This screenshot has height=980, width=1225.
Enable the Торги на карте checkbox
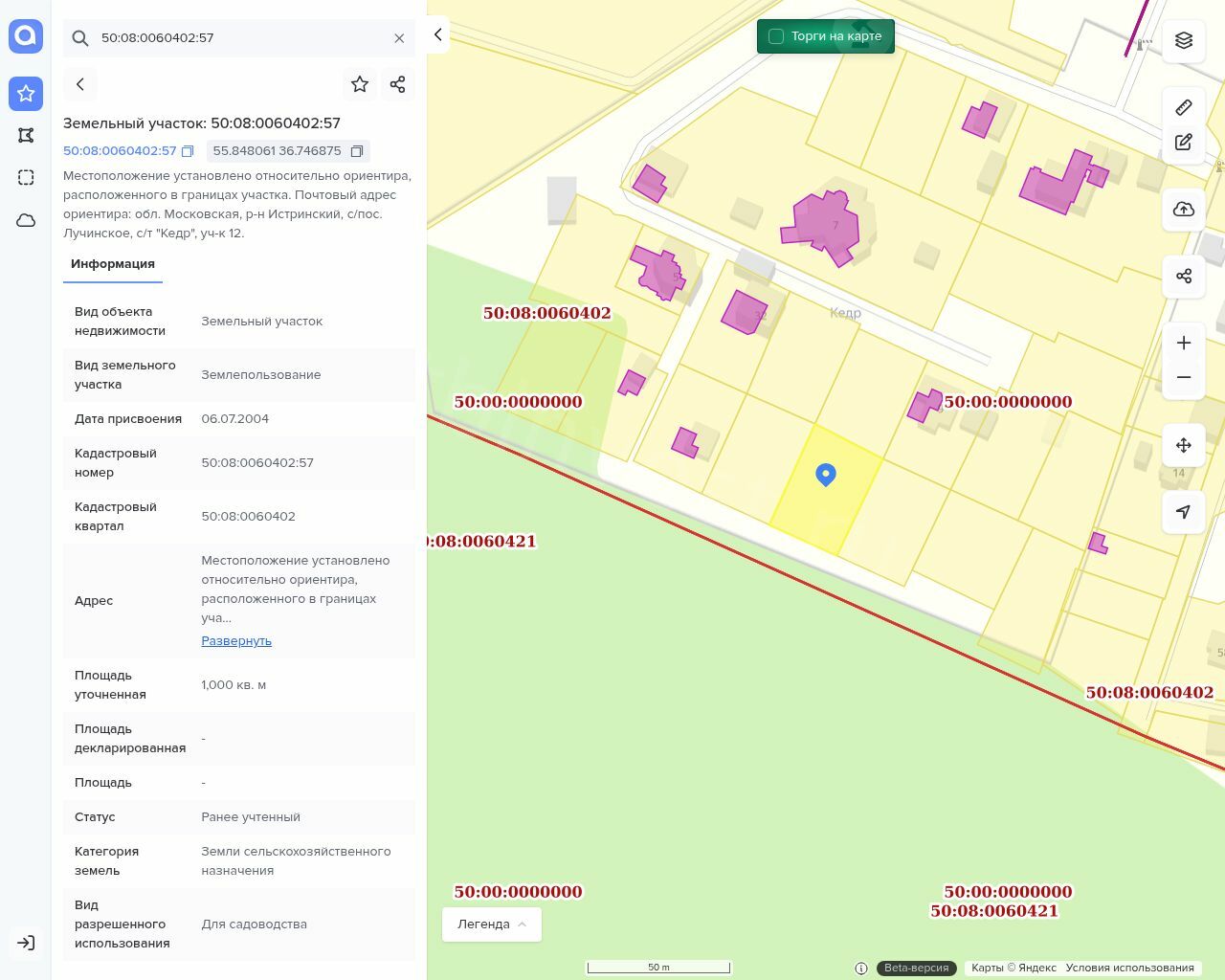coord(776,36)
